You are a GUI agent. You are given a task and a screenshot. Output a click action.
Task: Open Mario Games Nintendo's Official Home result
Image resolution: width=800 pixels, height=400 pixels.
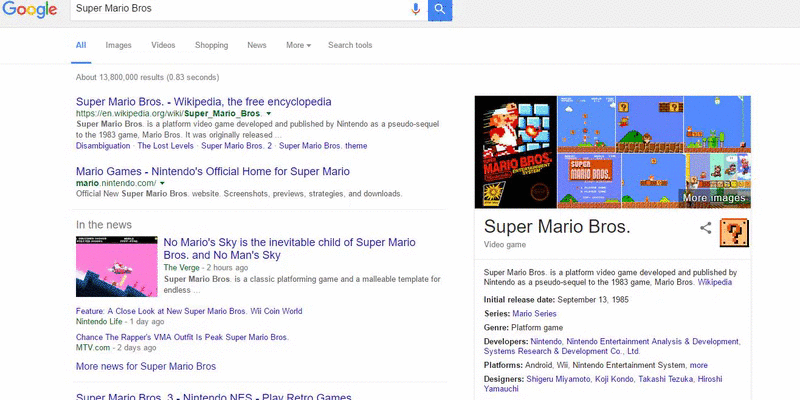coord(213,171)
